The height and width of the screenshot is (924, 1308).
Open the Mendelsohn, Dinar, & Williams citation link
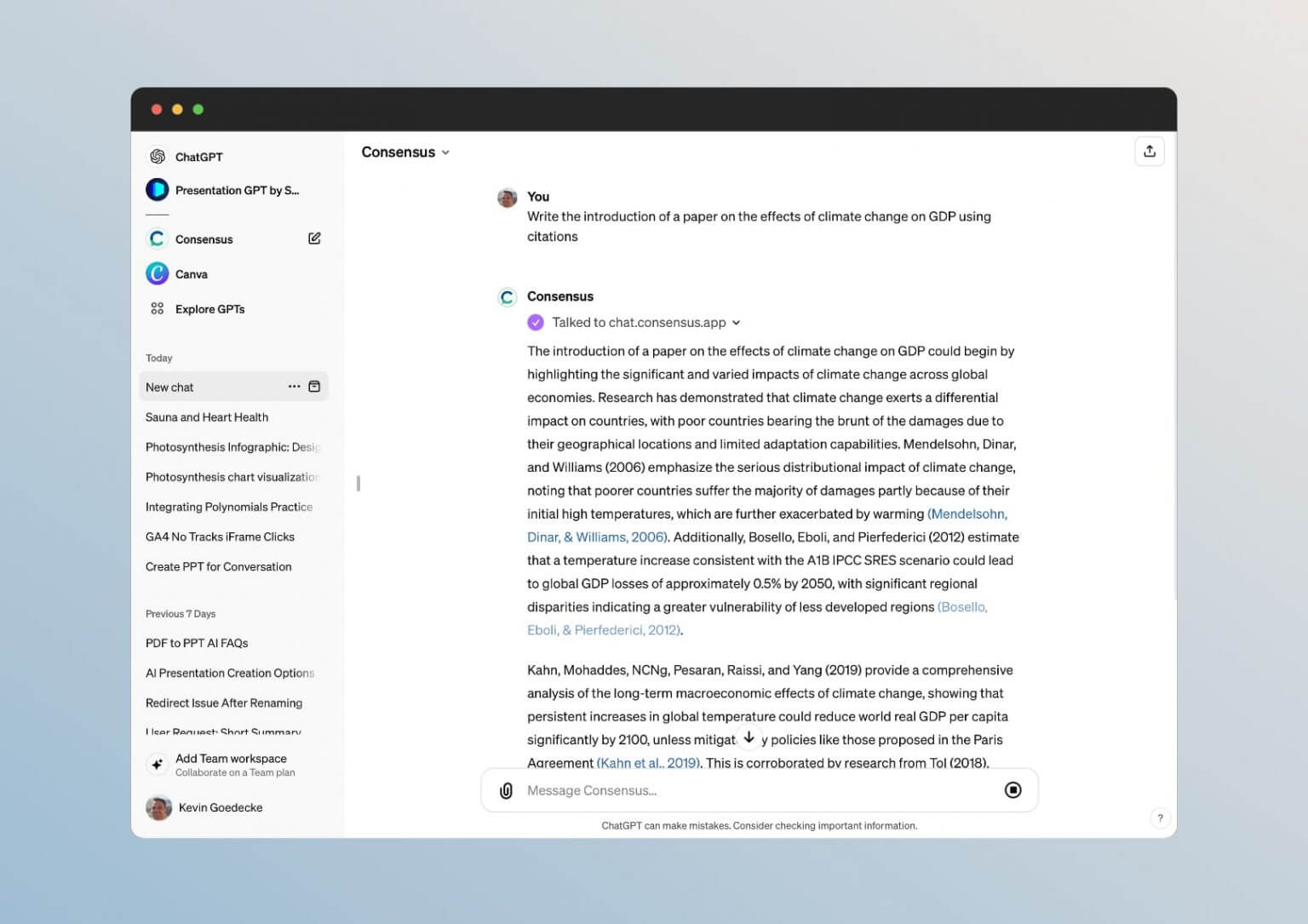[x=967, y=514]
